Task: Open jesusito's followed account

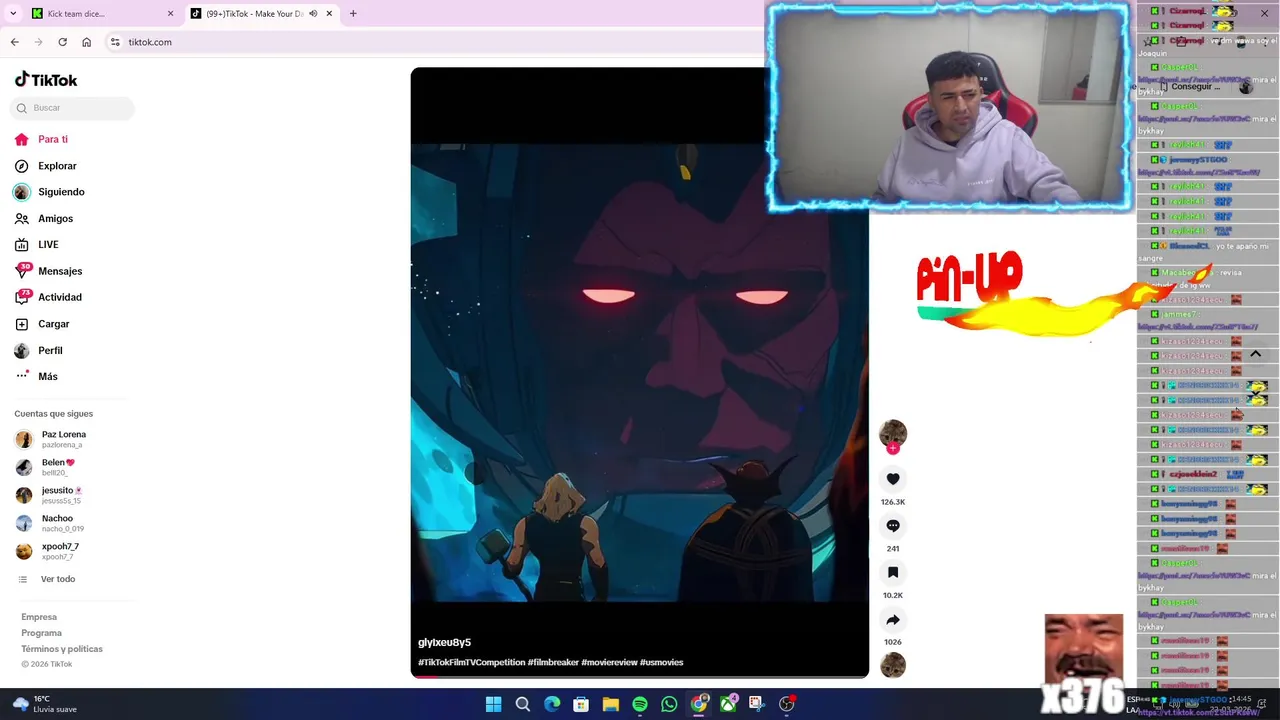Action: [x=49, y=495]
